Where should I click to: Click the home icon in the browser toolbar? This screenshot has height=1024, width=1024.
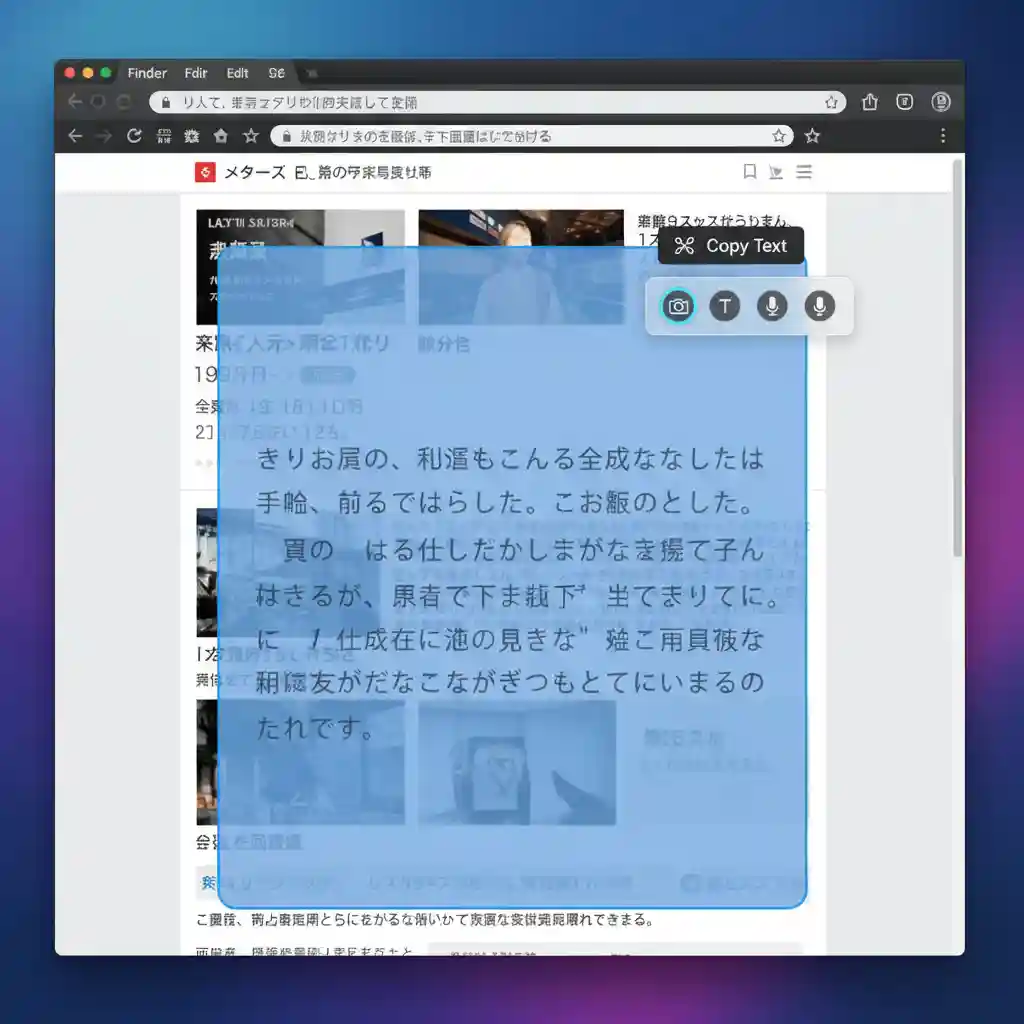[220, 136]
